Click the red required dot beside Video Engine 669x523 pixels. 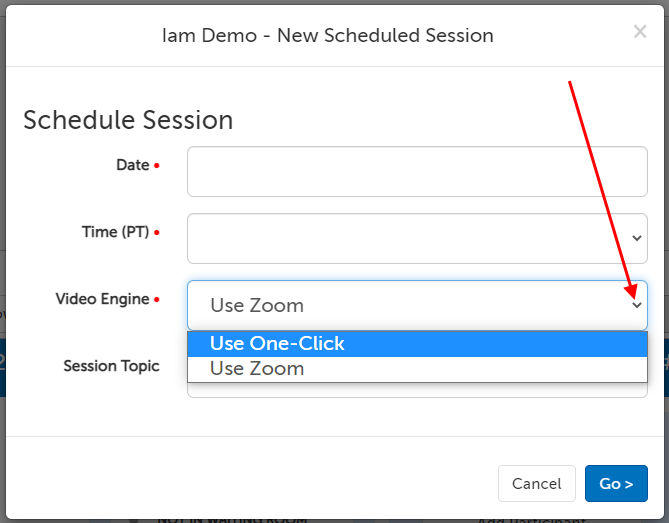click(x=157, y=300)
